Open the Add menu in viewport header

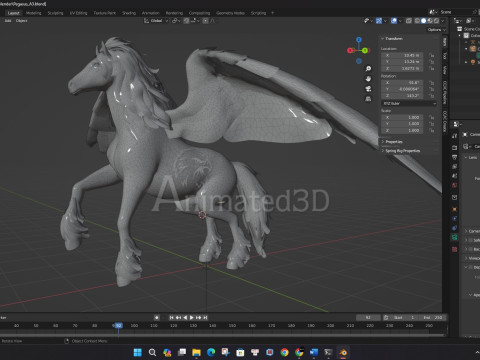coord(8,21)
